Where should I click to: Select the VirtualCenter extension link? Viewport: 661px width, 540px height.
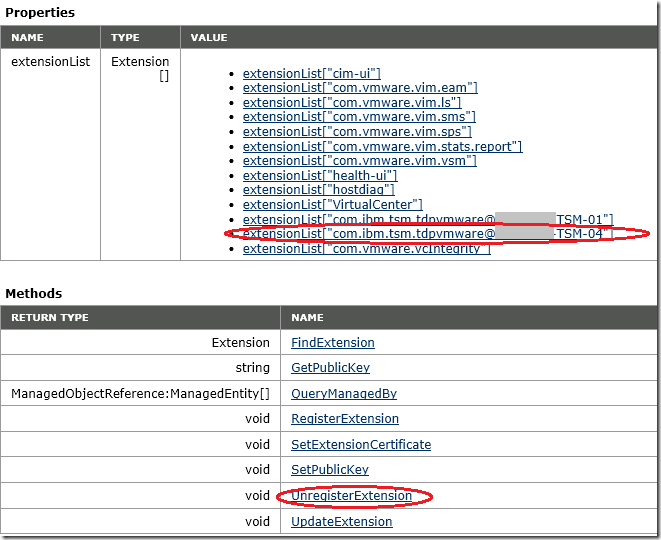tap(333, 204)
